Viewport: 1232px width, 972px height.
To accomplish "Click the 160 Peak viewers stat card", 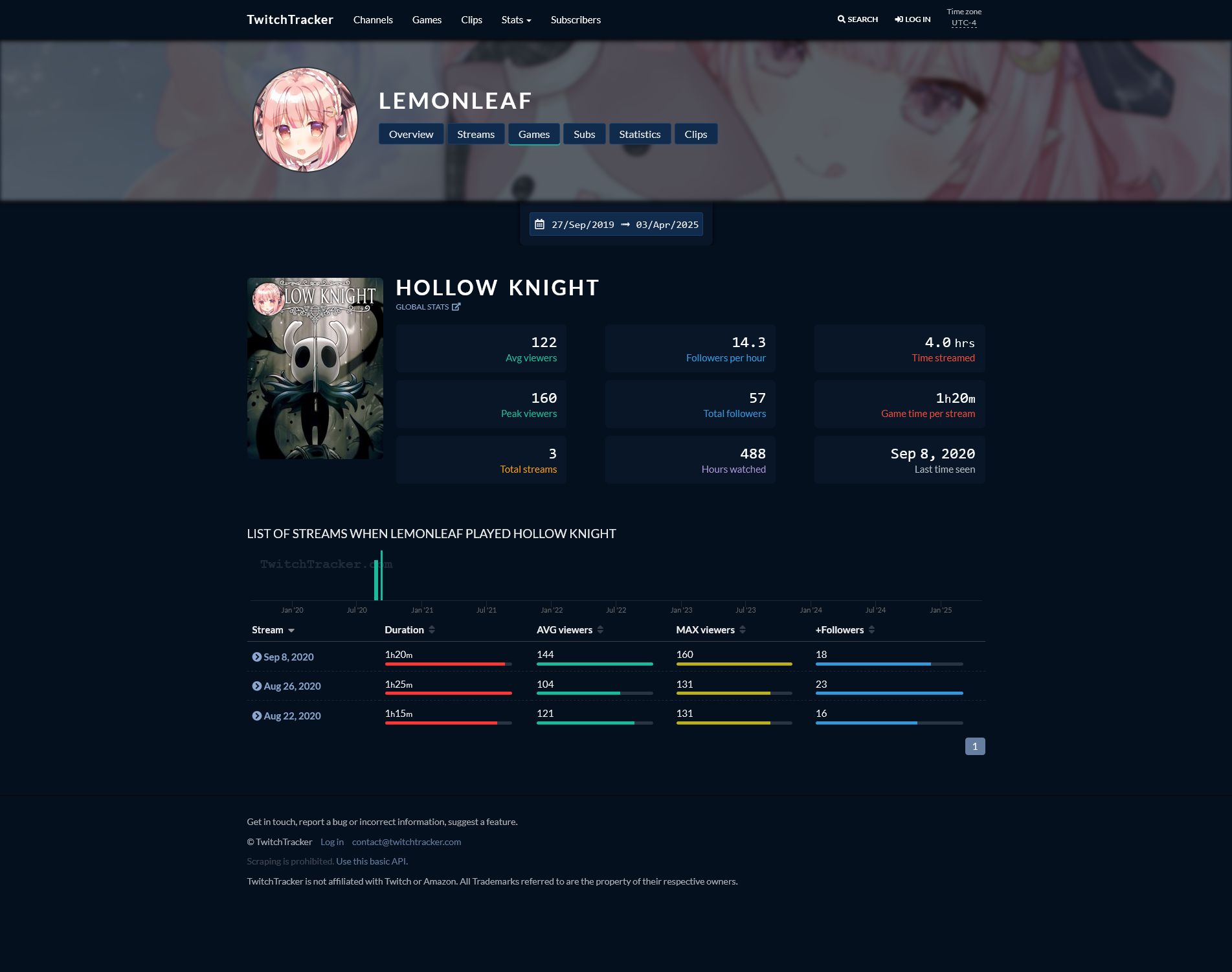I will pyautogui.click(x=481, y=404).
